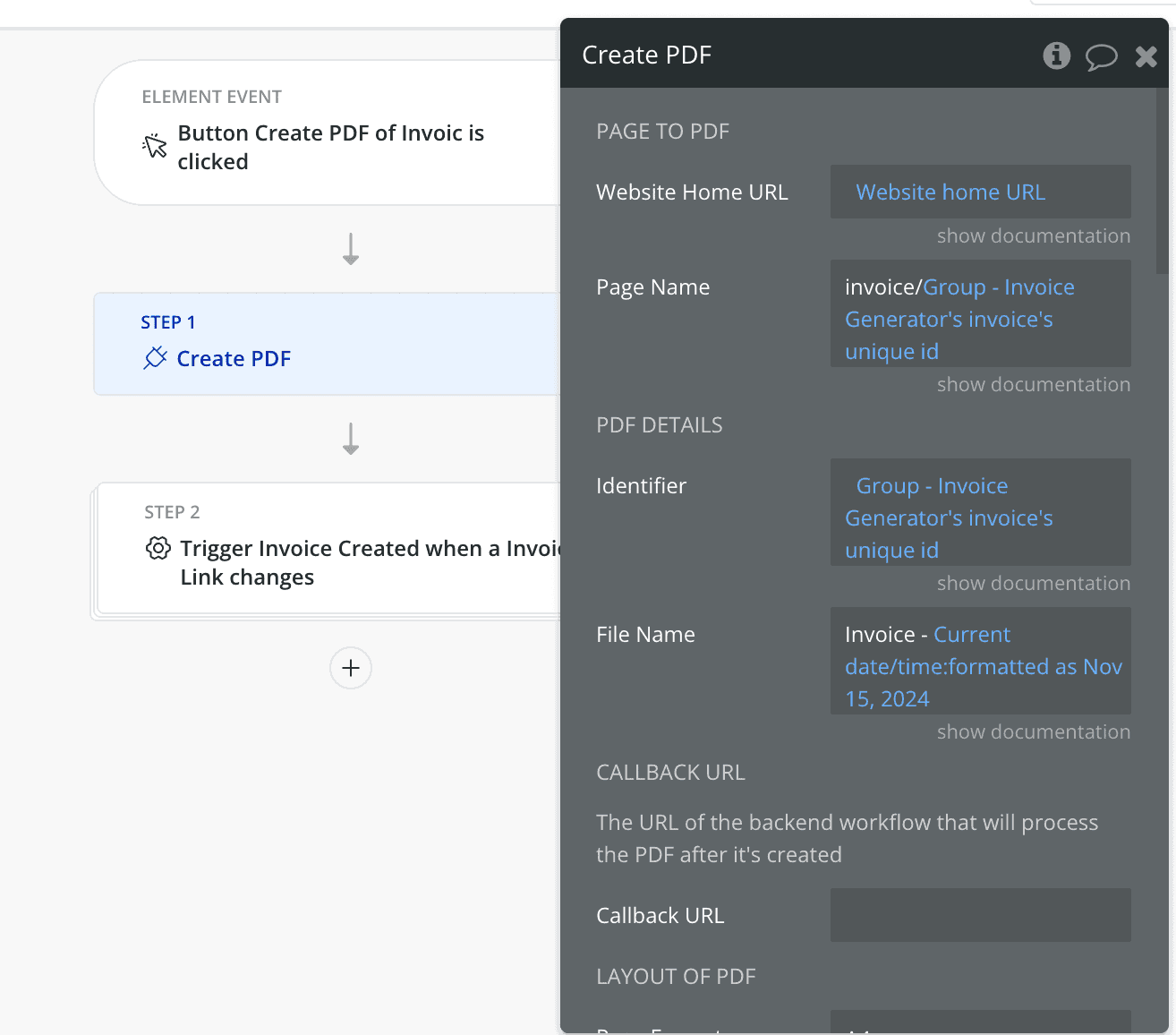Click the plugin icon beside Create PDF step
Image resolution: width=1176 pixels, height=1035 pixels.
(155, 358)
